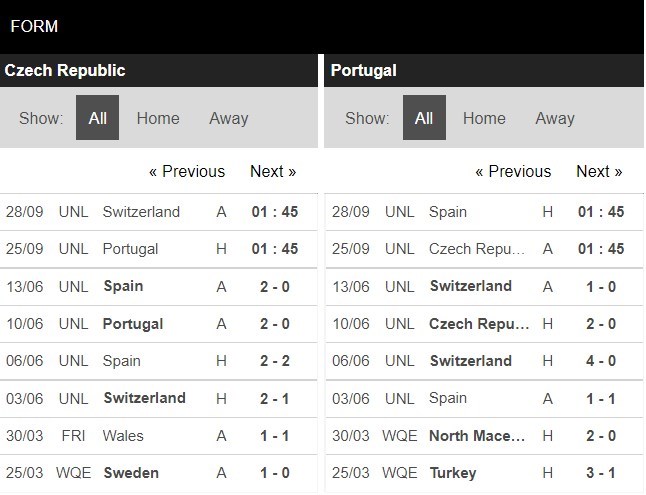Show All matches for Czech Republic
The height and width of the screenshot is (495, 646).
click(x=97, y=118)
